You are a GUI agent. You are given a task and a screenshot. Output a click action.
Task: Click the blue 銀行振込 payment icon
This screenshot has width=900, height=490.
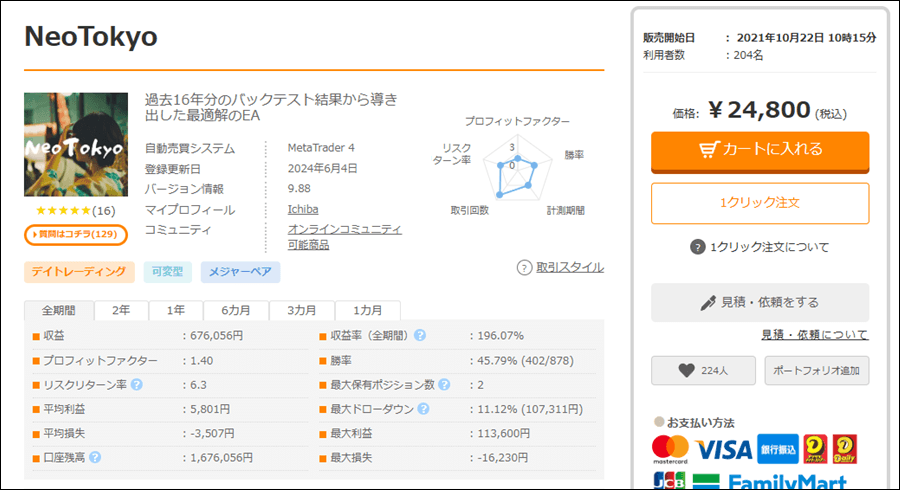(x=778, y=449)
